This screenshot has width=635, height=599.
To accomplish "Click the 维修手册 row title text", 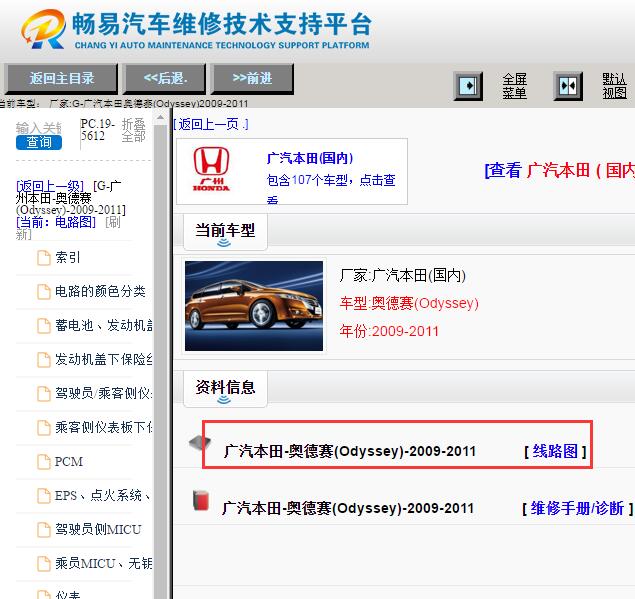I will pyautogui.click(x=348, y=508).
